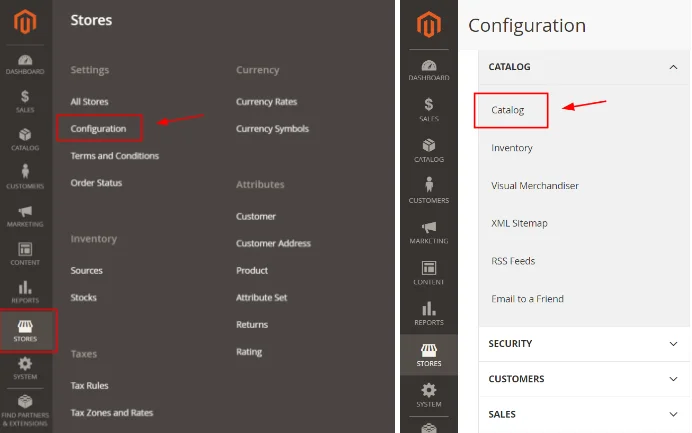Select Content icon in the Configuration page sidebar
Viewport: 692px width, 433px height.
click(429, 272)
